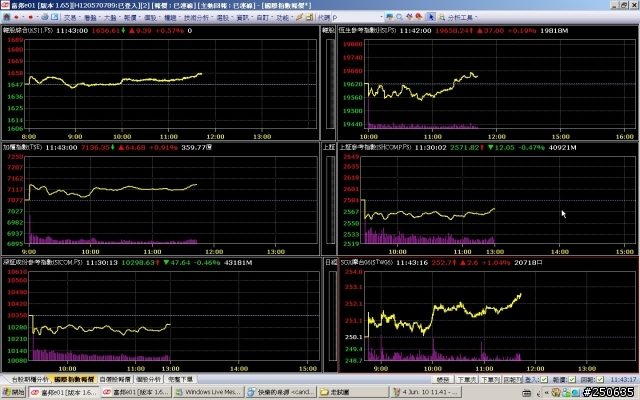This screenshot has width=640, height=400.
Task: Switch to first 富邦e01 taskbar window
Action: click(x=64, y=392)
